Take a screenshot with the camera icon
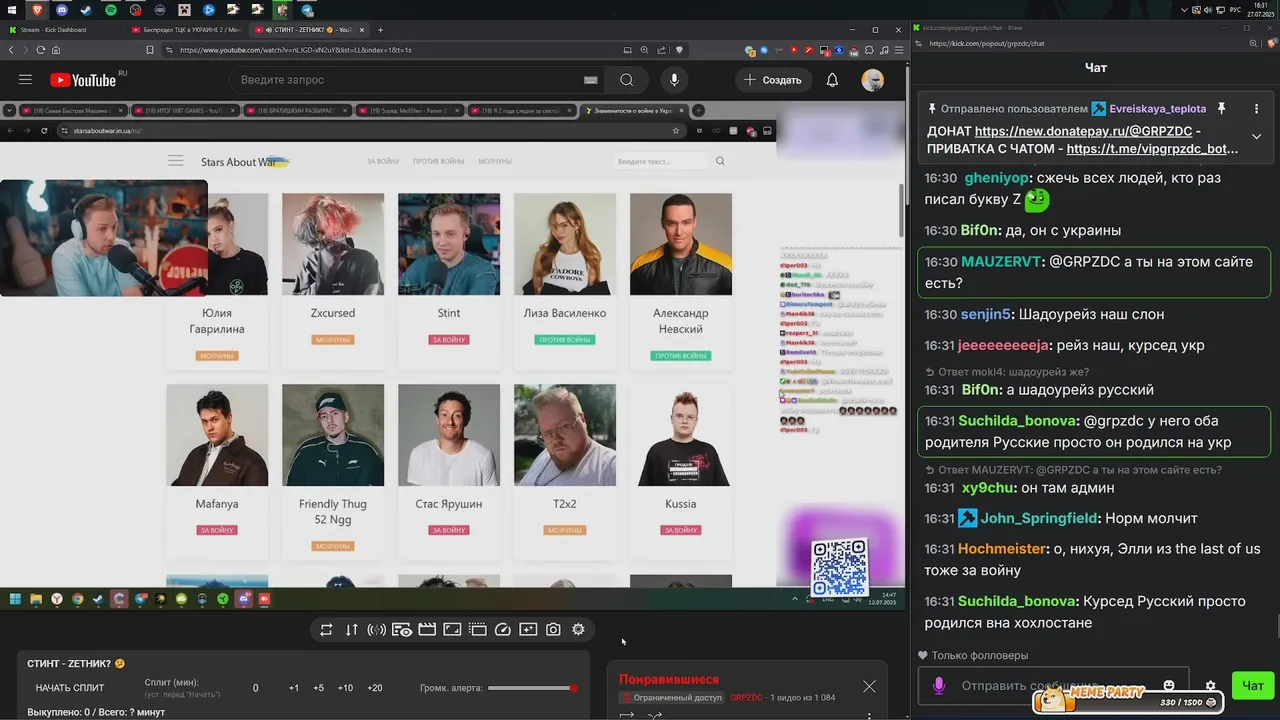1280x720 pixels. (x=553, y=629)
